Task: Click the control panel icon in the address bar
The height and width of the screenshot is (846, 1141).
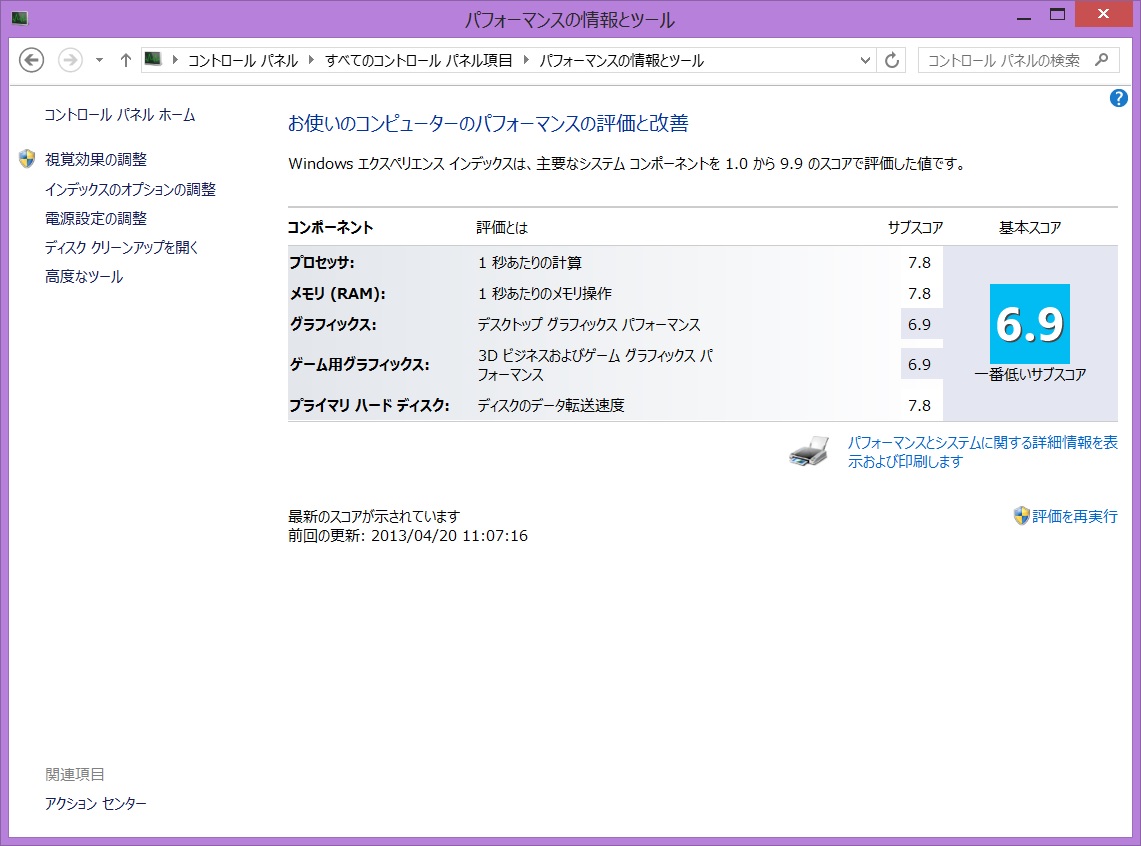Action: tap(153, 60)
